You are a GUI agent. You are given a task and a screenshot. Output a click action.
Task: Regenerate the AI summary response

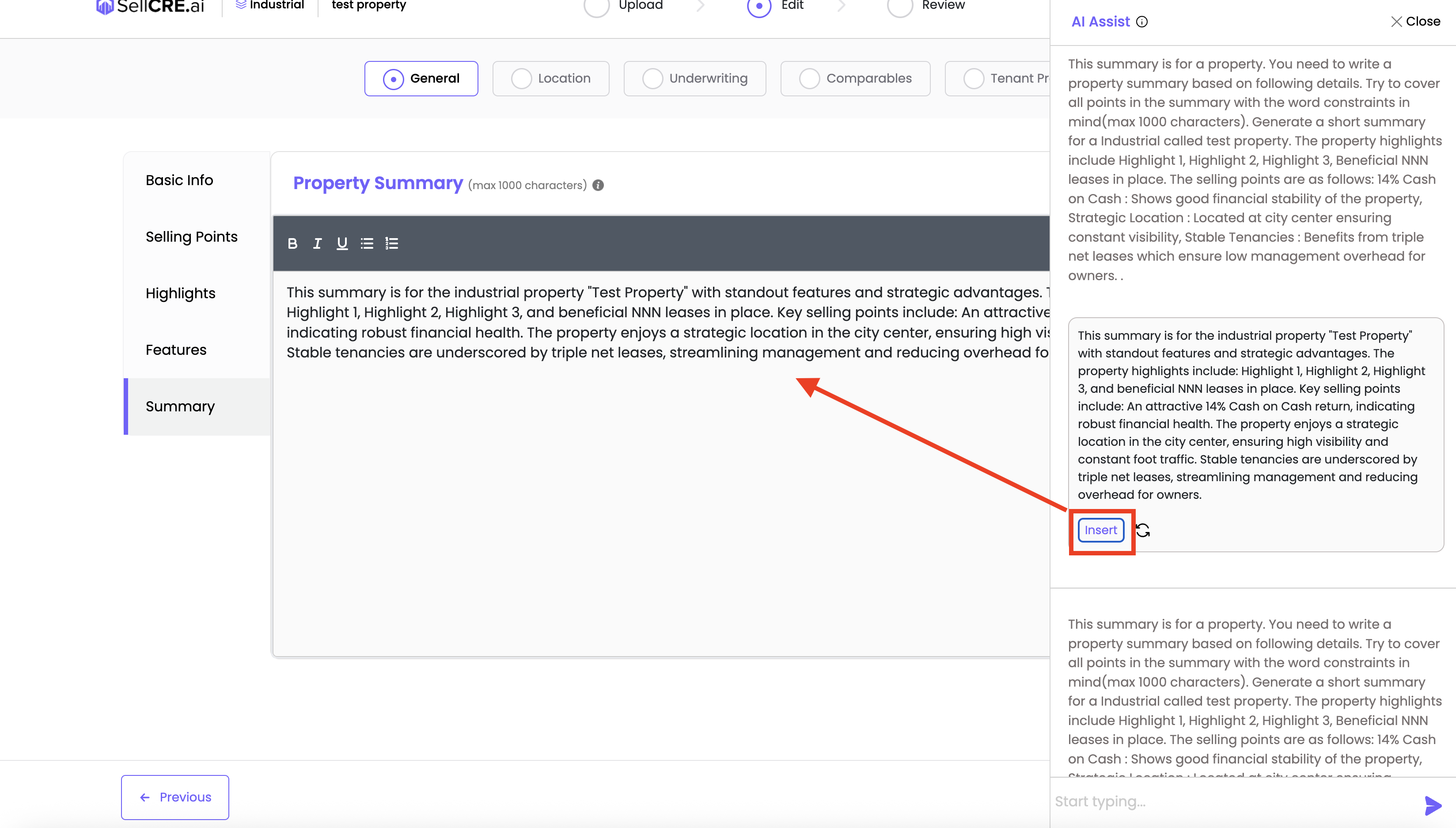1143,530
